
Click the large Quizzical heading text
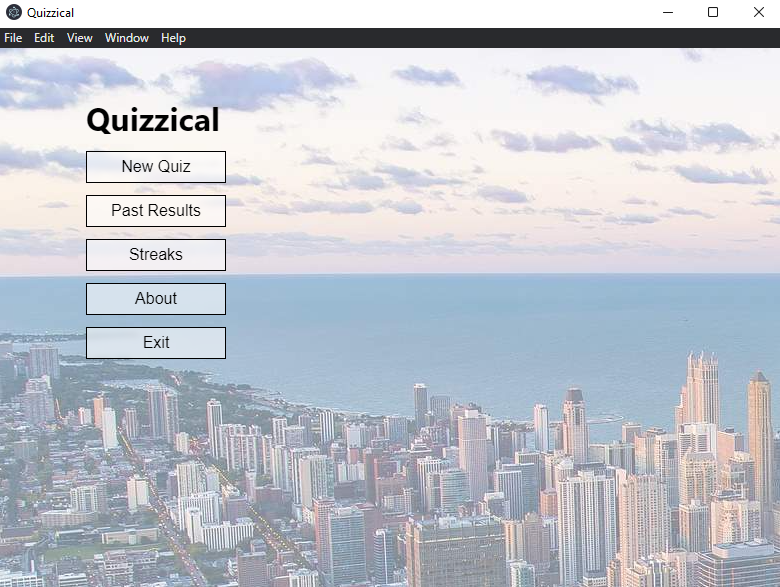[153, 121]
